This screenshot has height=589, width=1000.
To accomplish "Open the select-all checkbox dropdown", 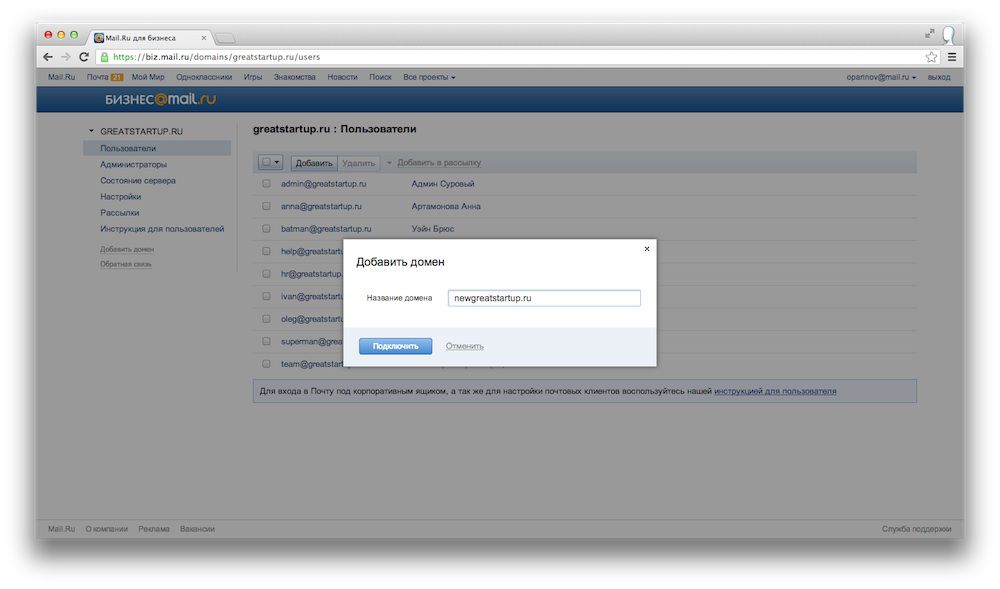I will [x=271, y=163].
